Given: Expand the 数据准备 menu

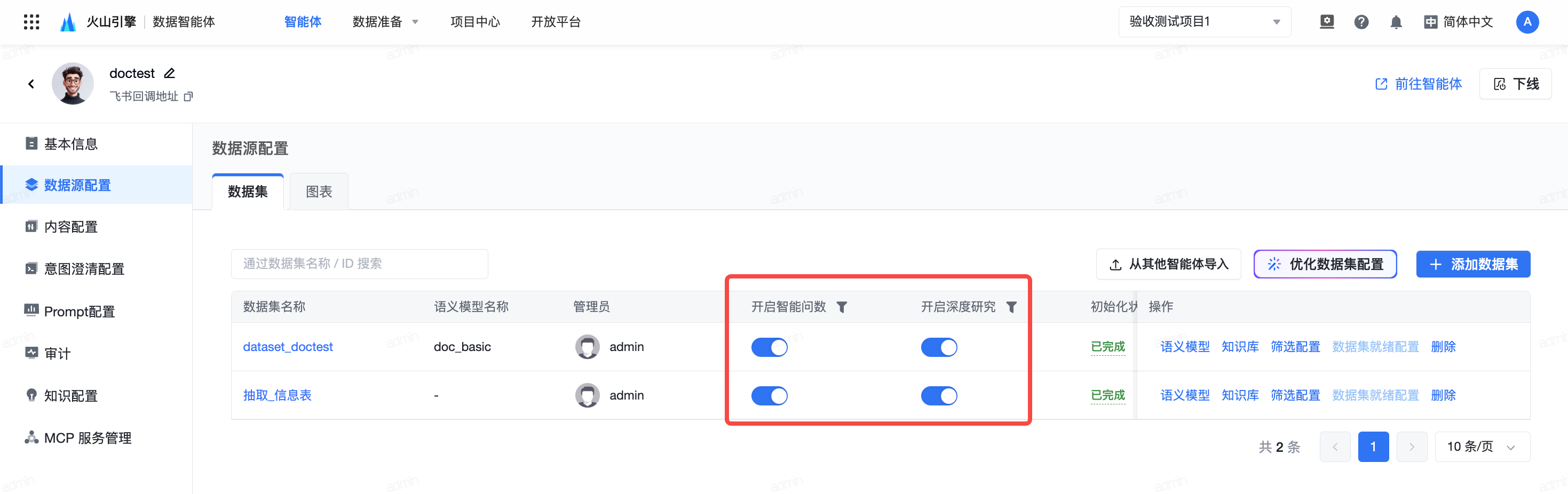Looking at the screenshot, I should 385,22.
